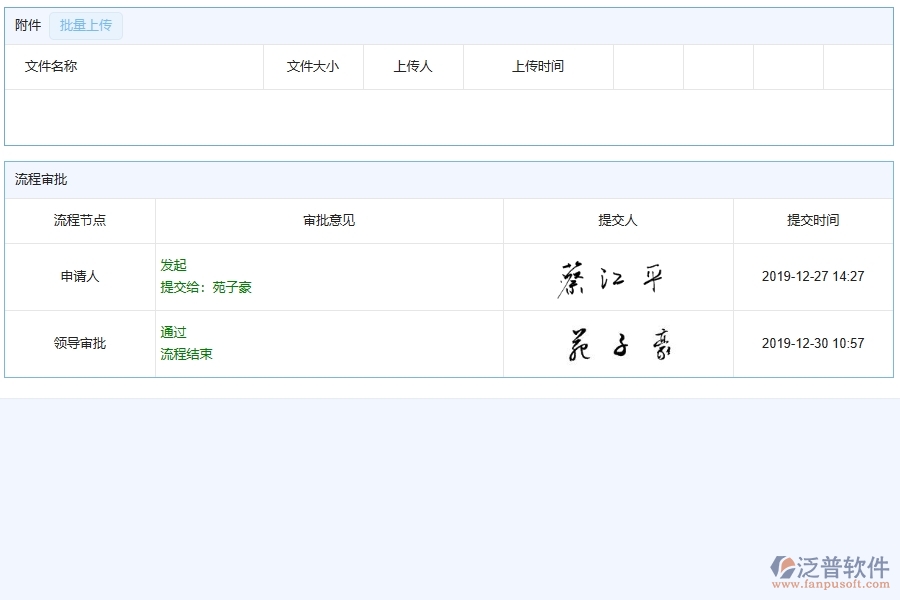
Task: Click the 上传时间 column header
Action: (x=537, y=67)
